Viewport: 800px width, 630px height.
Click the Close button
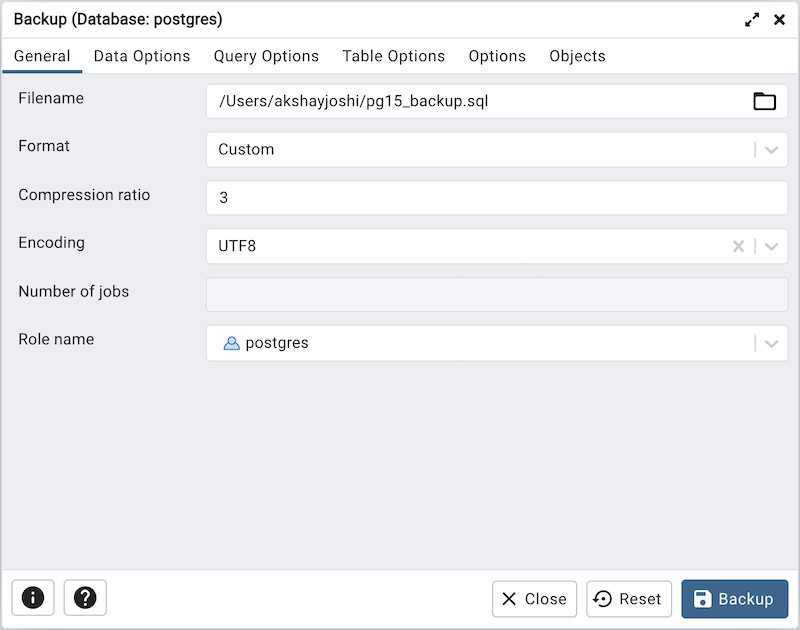point(534,598)
